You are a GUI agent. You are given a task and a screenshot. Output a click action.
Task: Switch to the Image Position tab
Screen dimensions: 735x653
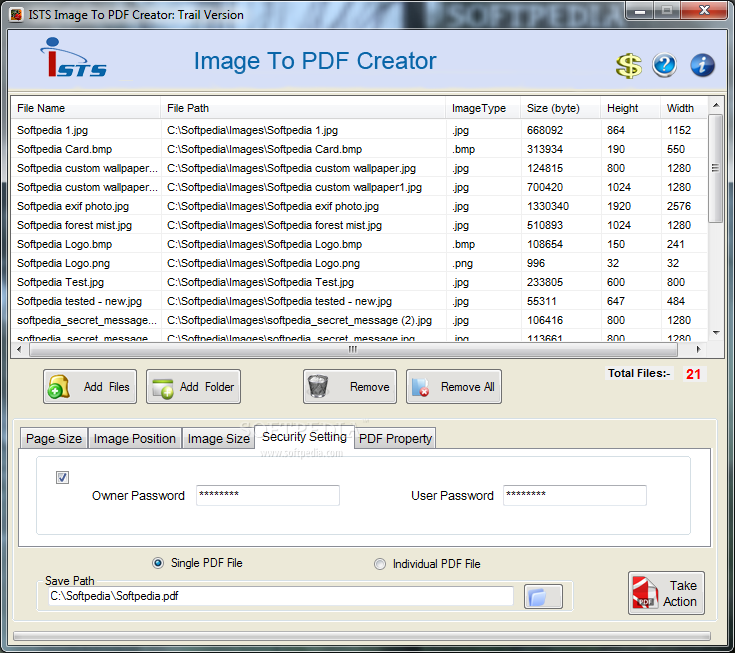[135, 438]
